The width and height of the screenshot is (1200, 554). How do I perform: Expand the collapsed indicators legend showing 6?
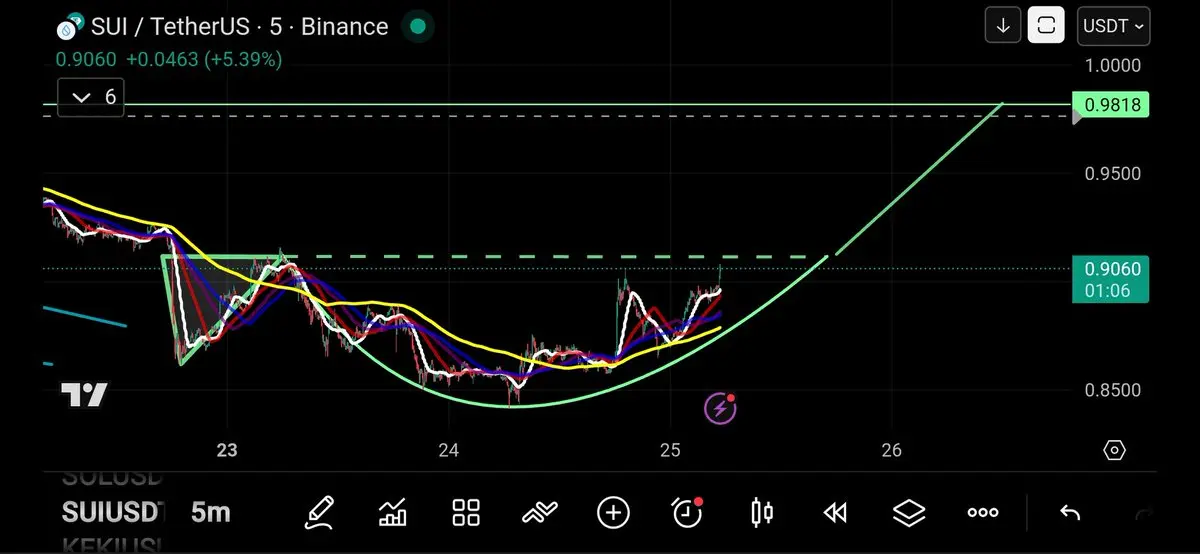click(x=90, y=97)
